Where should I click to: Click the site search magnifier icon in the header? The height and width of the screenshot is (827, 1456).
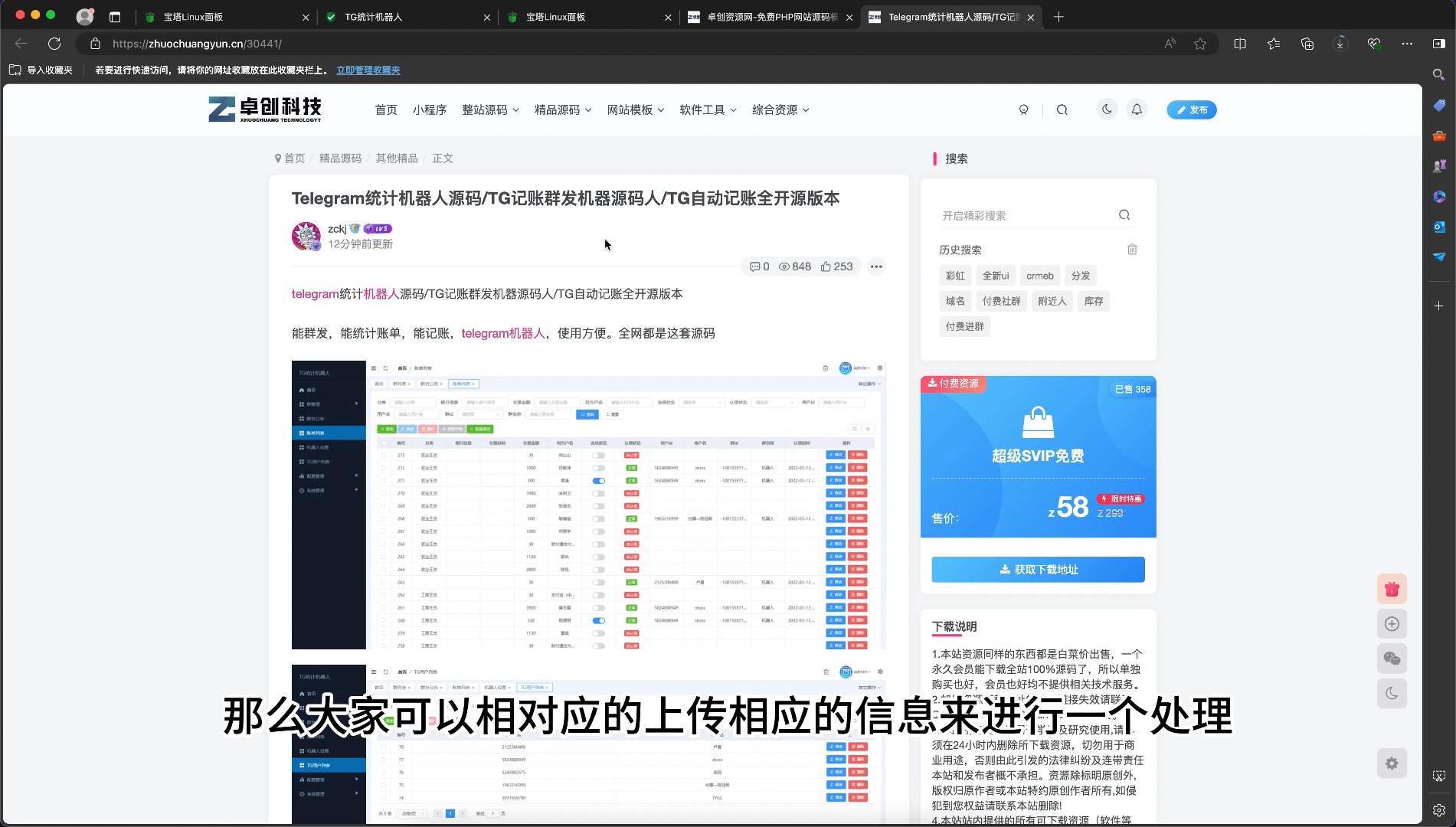click(x=1062, y=110)
